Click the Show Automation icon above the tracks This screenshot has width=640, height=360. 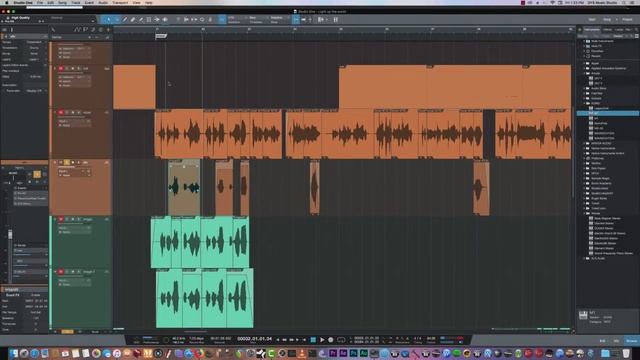[78, 29]
